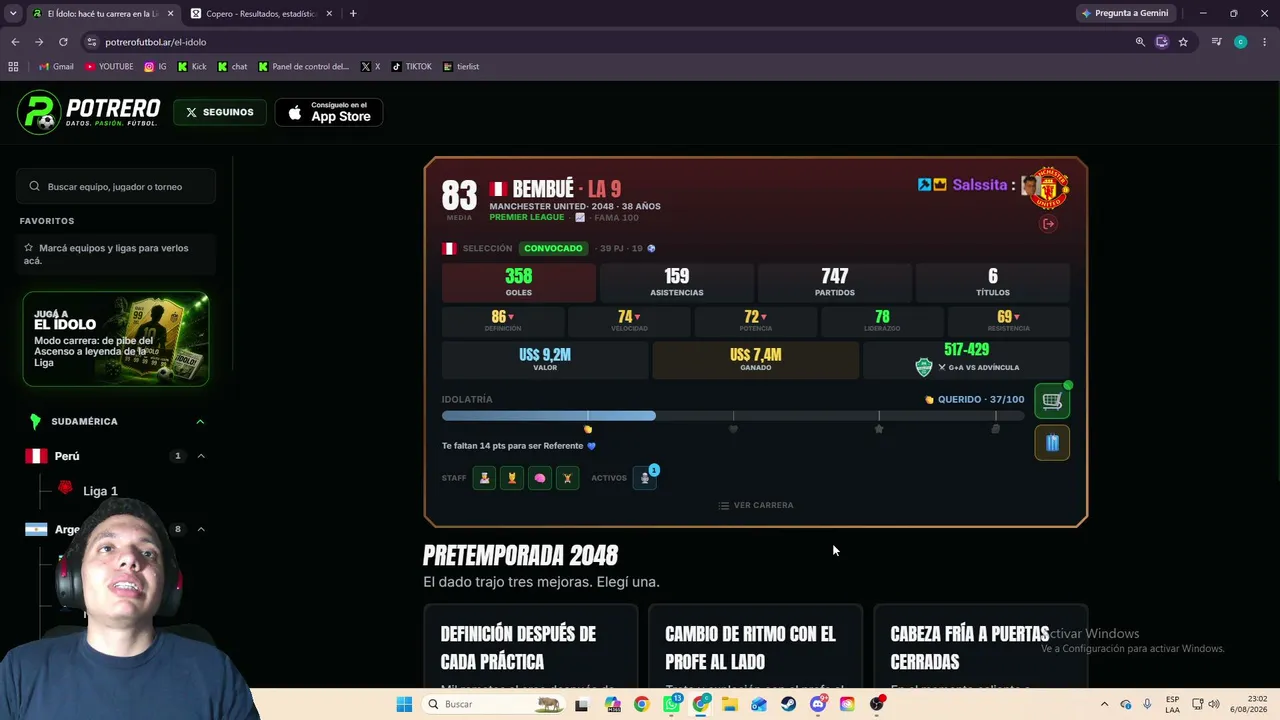Click the Potrero logo

pyautogui.click(x=89, y=112)
